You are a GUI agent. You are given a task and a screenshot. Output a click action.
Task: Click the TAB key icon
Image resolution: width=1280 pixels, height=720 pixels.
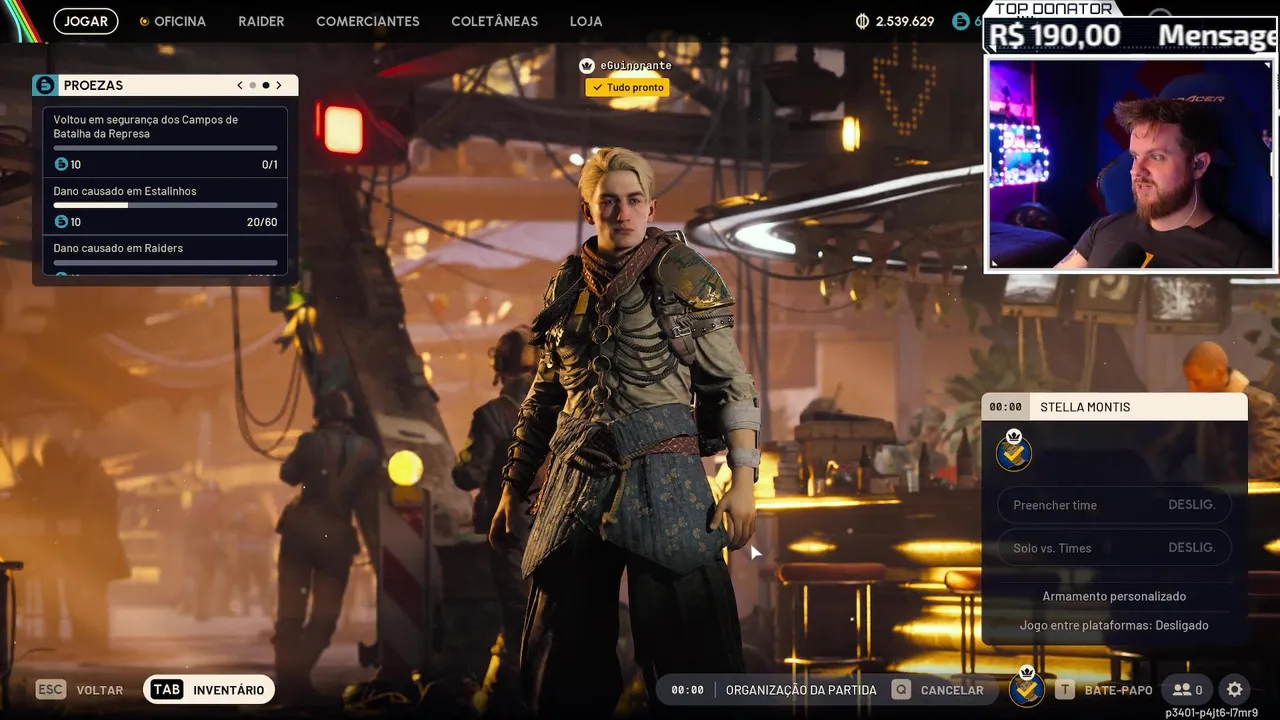167,690
